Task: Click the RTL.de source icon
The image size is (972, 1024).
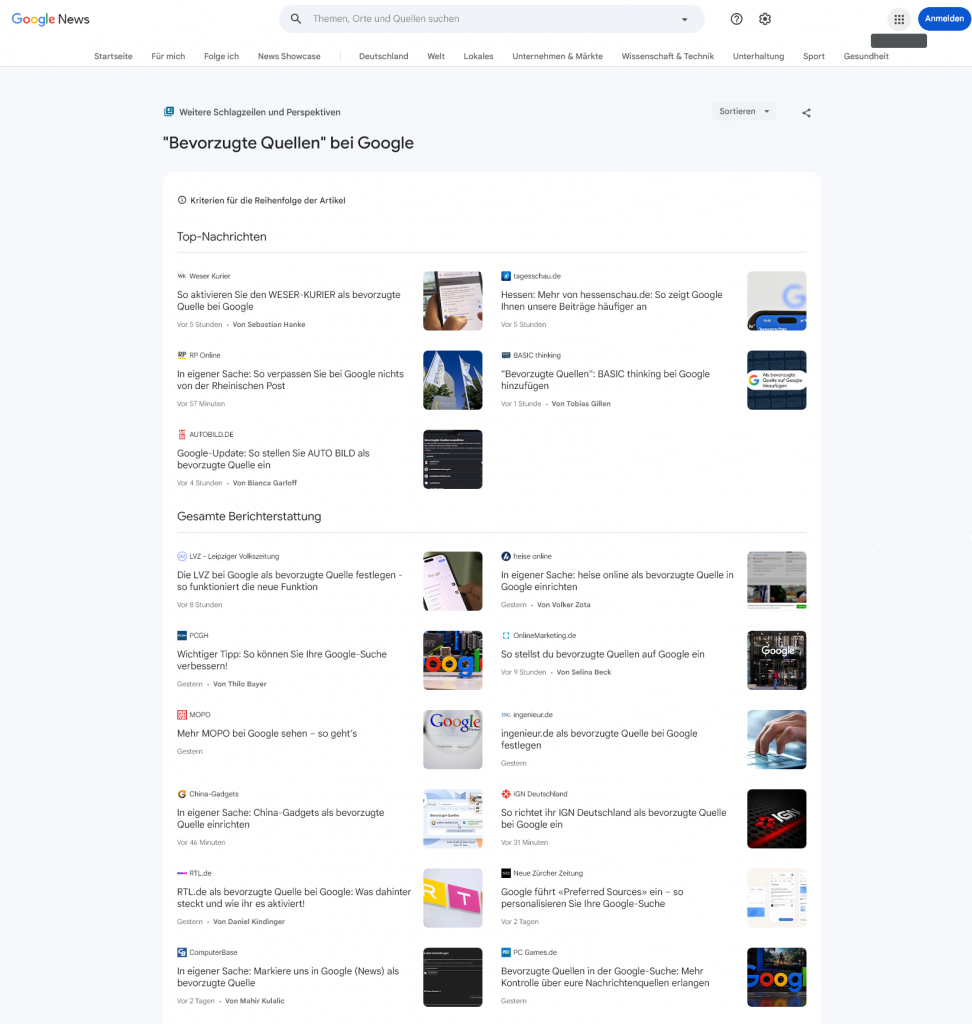Action: coord(182,873)
